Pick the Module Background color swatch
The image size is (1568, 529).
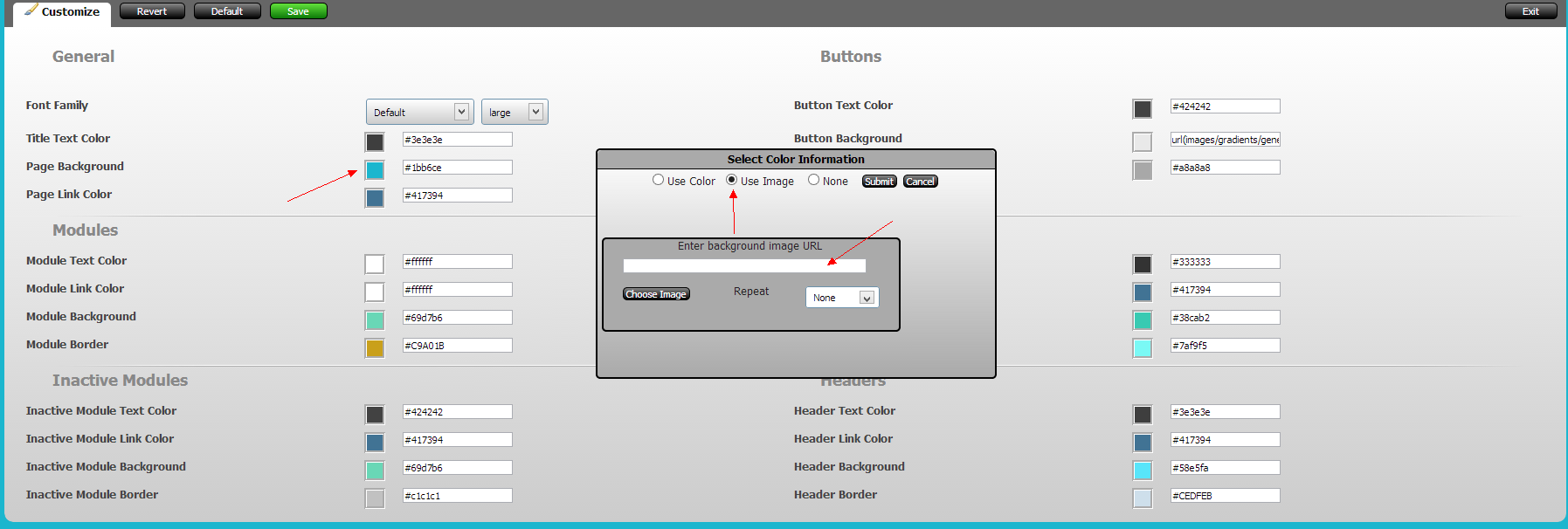click(375, 320)
